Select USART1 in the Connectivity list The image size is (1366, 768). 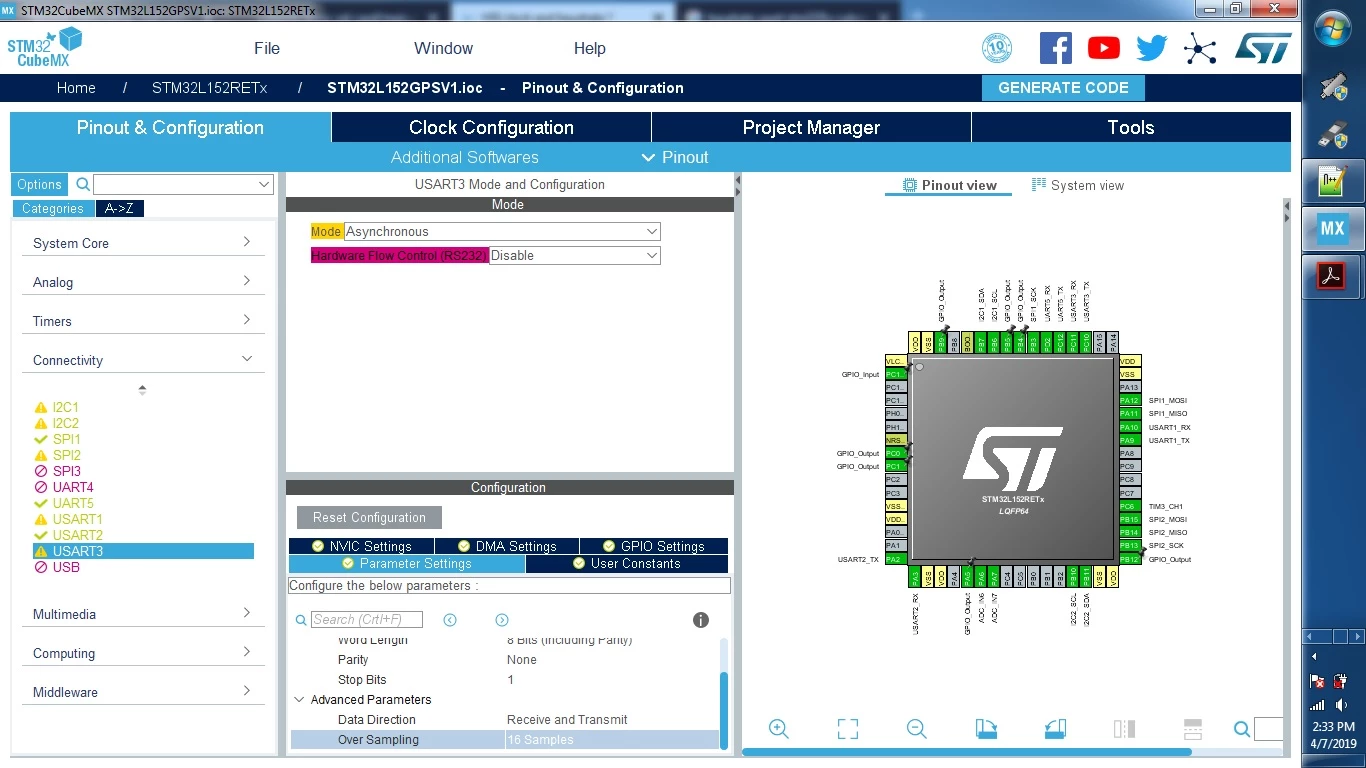click(x=78, y=519)
